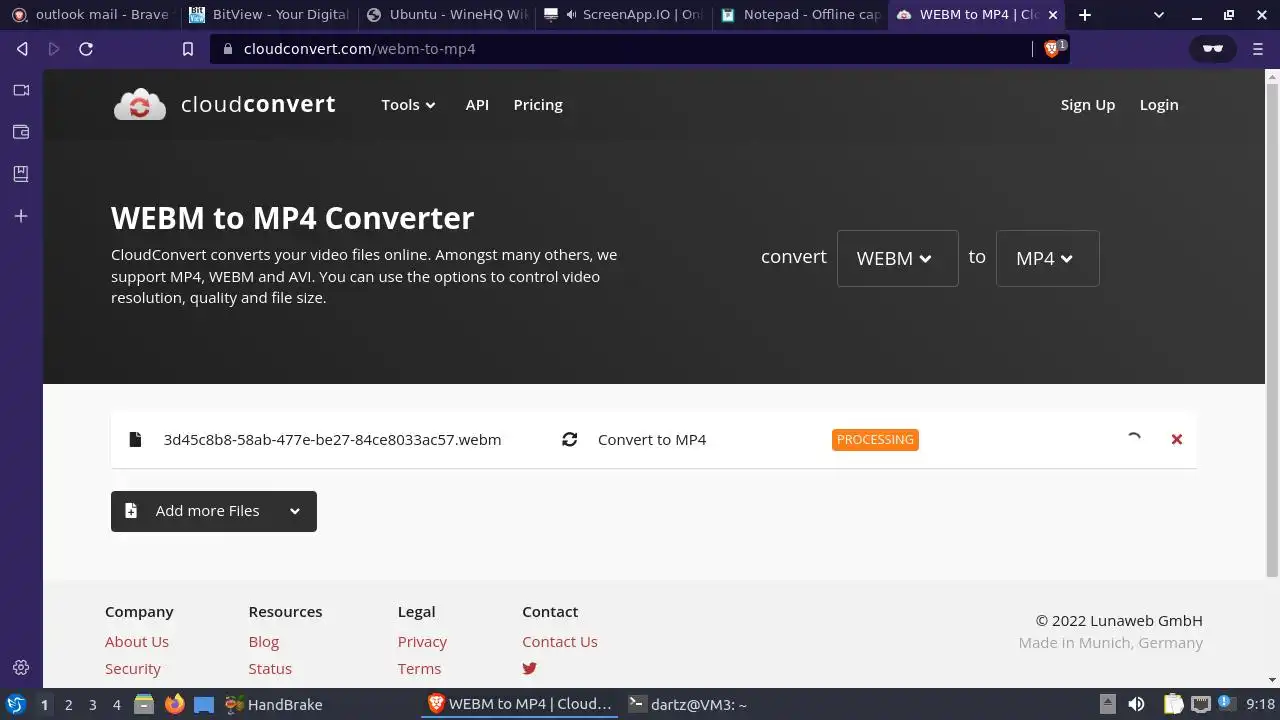The image size is (1280, 720).
Task: Open the tab search down-arrow in title bar
Action: pyautogui.click(x=1159, y=15)
